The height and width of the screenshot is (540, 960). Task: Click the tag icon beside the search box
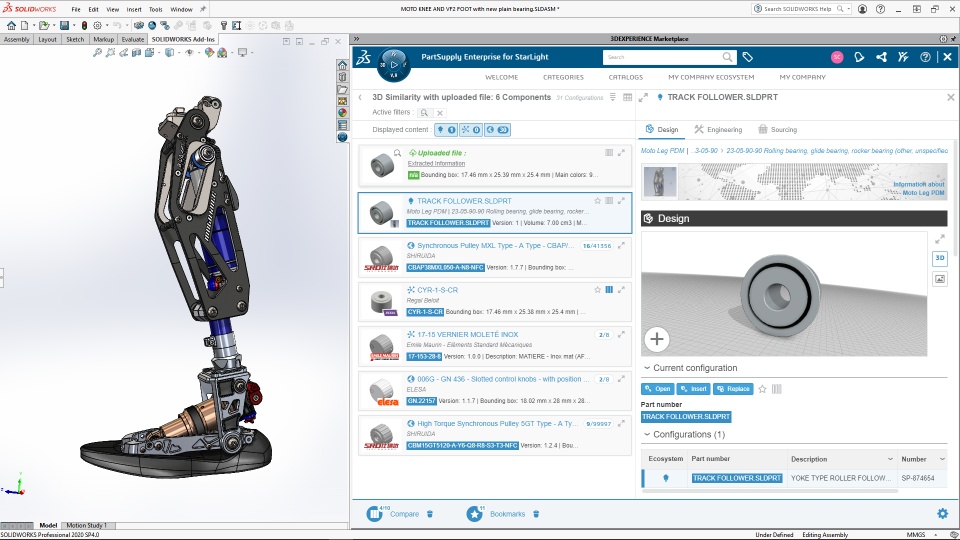coord(748,57)
